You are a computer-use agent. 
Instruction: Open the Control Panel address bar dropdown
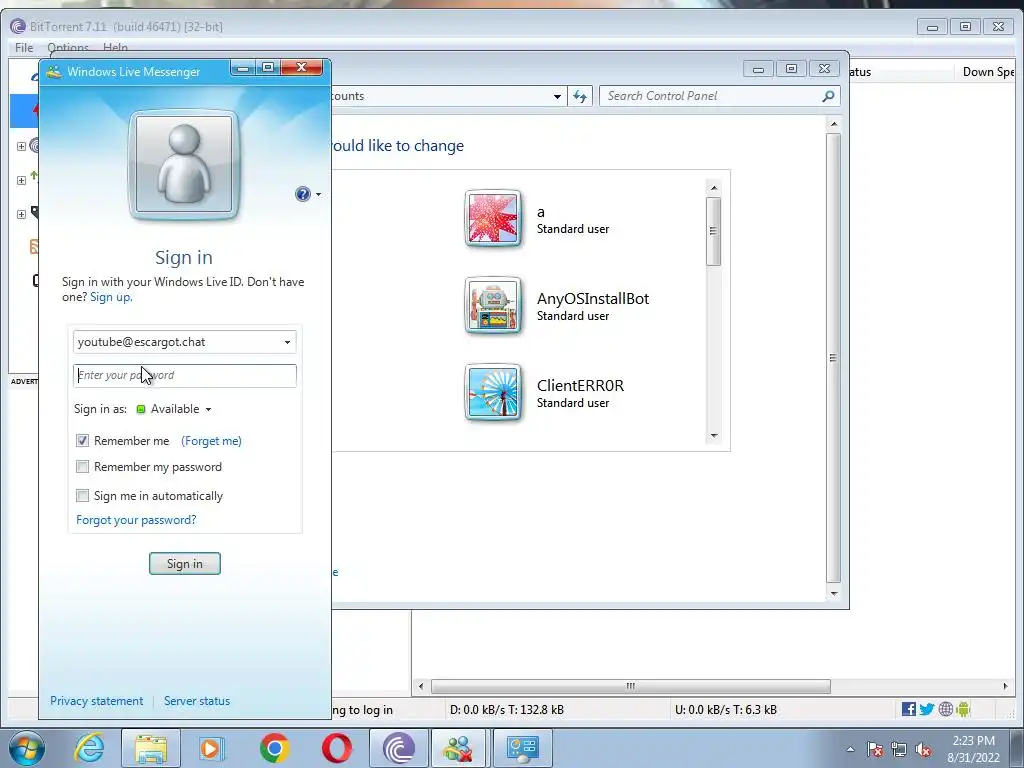557,96
